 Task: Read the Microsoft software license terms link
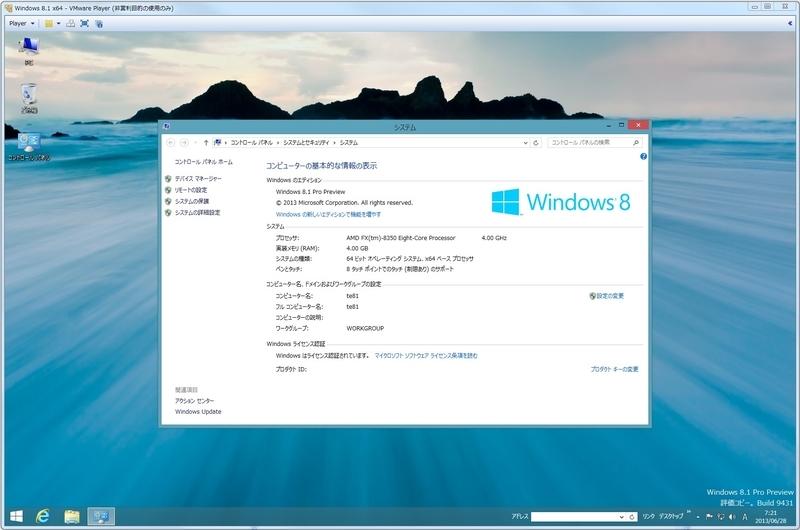tap(426, 356)
